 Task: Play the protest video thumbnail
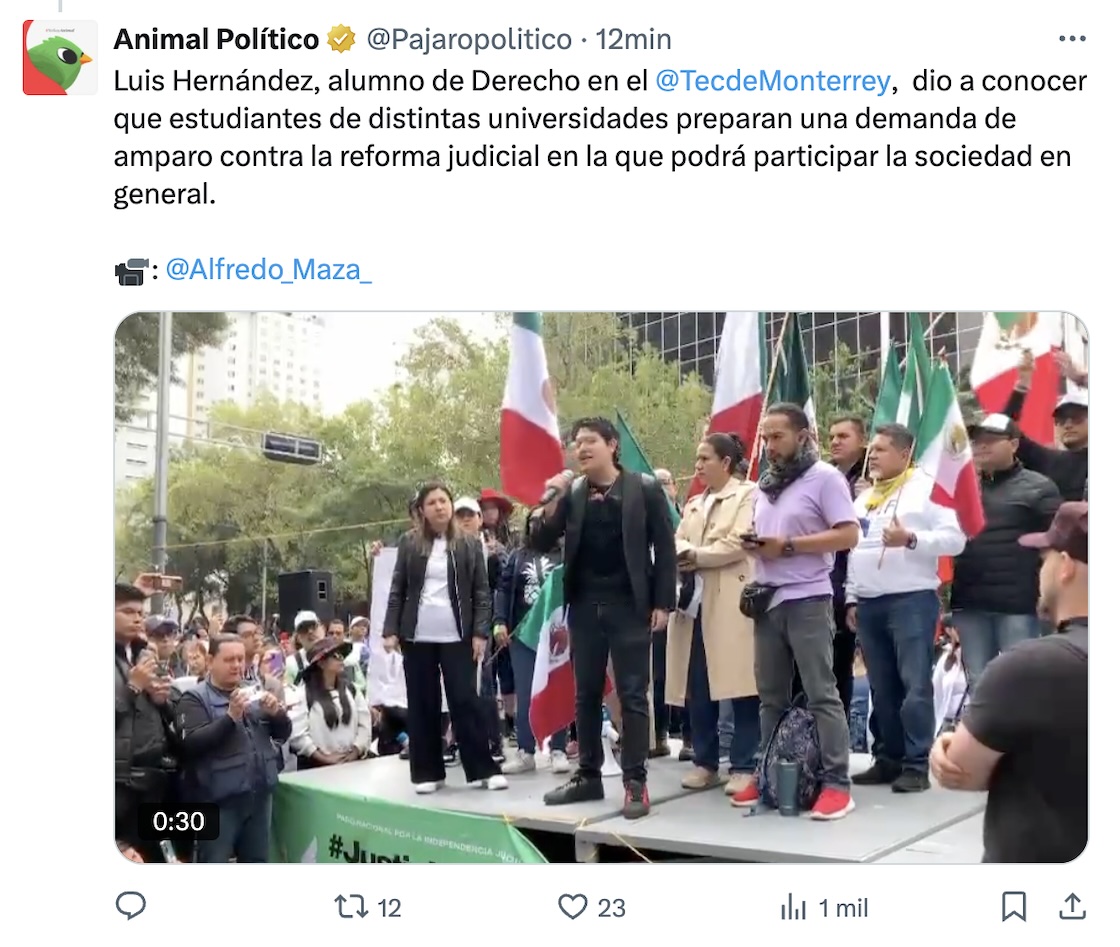[x=601, y=587]
